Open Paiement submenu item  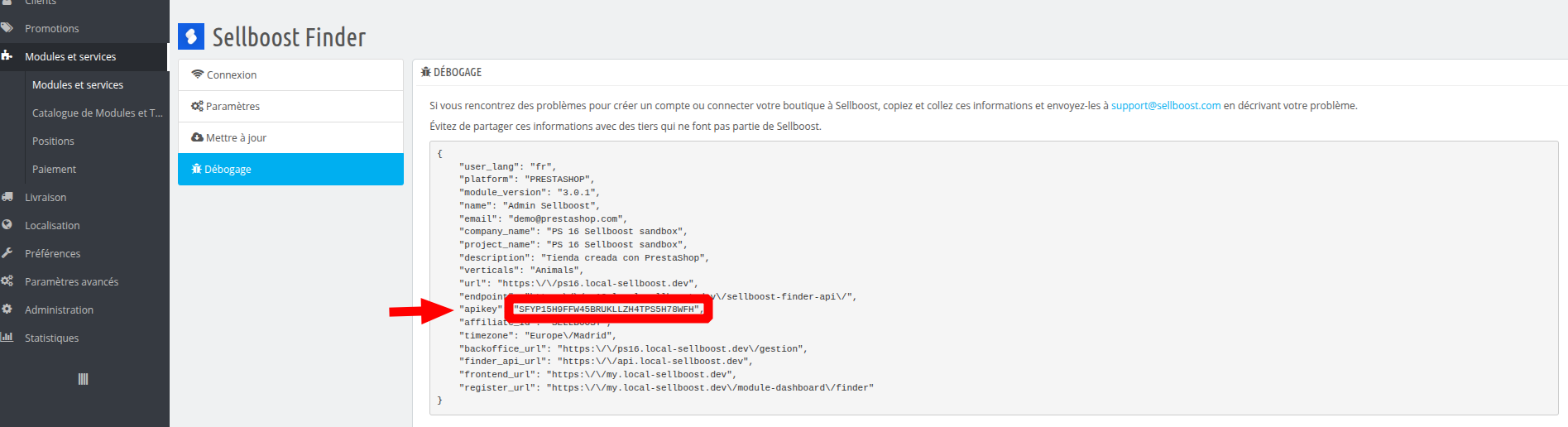[x=54, y=169]
